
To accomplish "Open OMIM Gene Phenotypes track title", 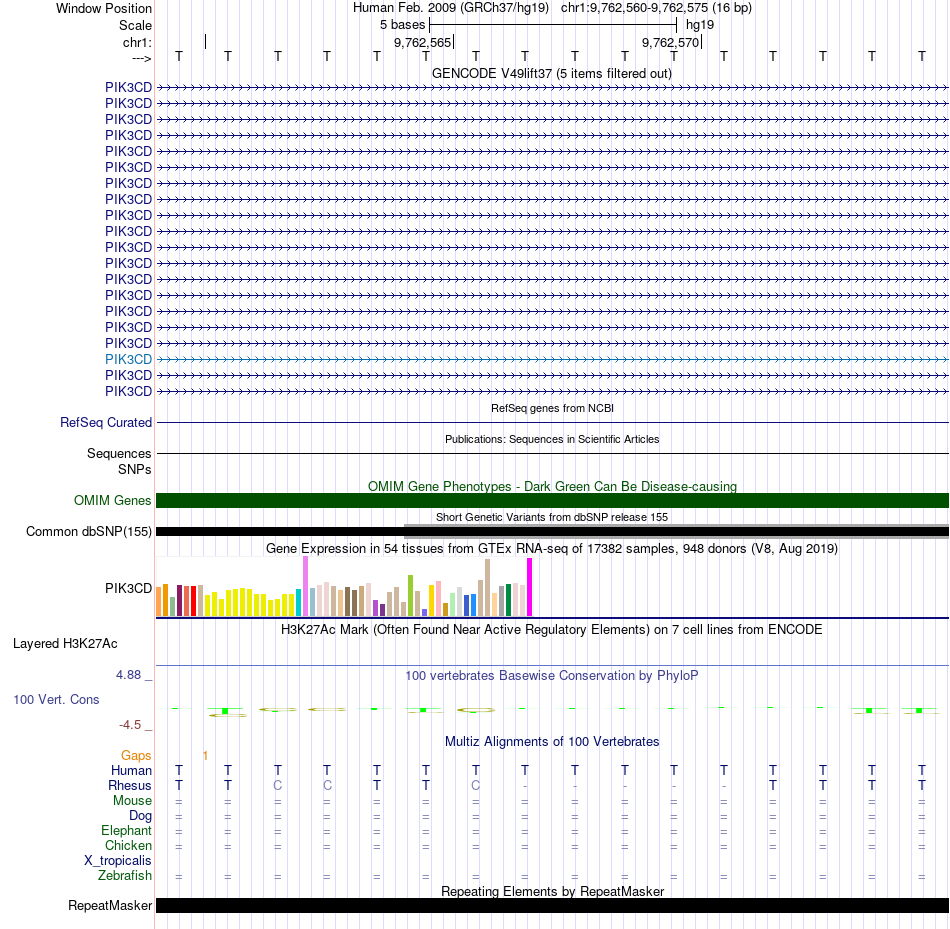I will [552, 486].
